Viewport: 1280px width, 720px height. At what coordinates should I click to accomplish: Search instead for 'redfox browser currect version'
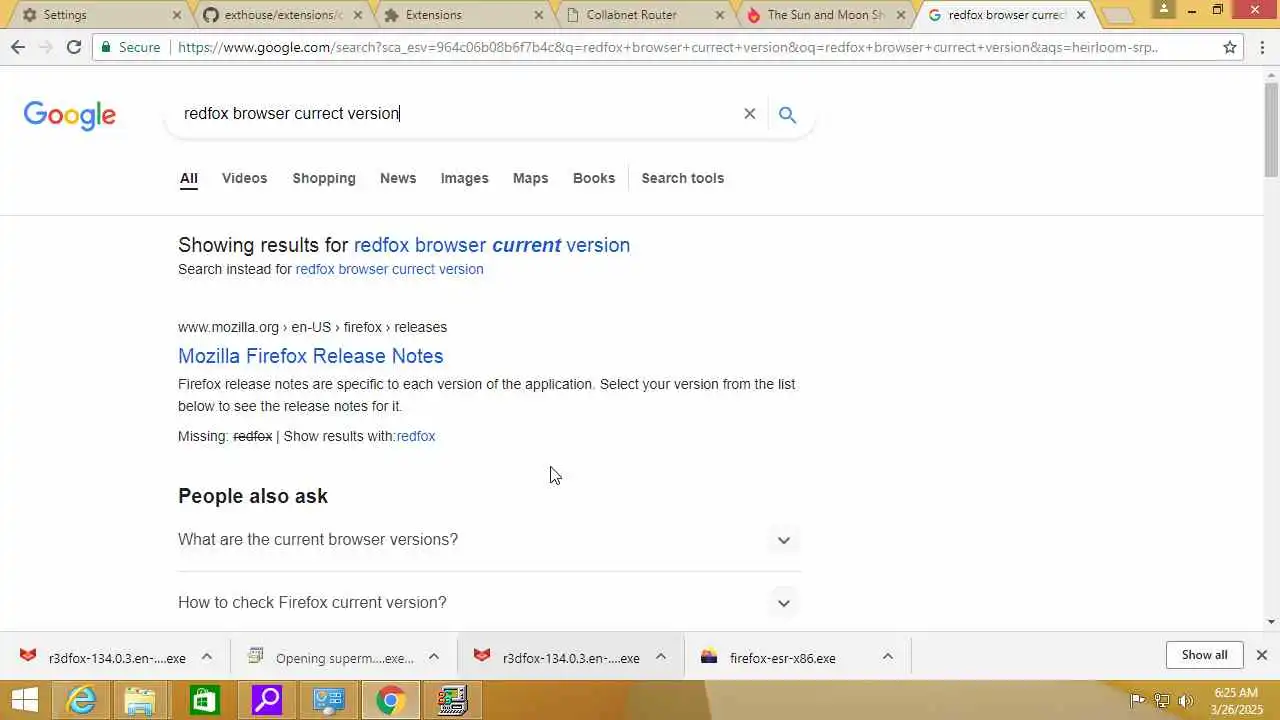pyautogui.click(x=389, y=269)
